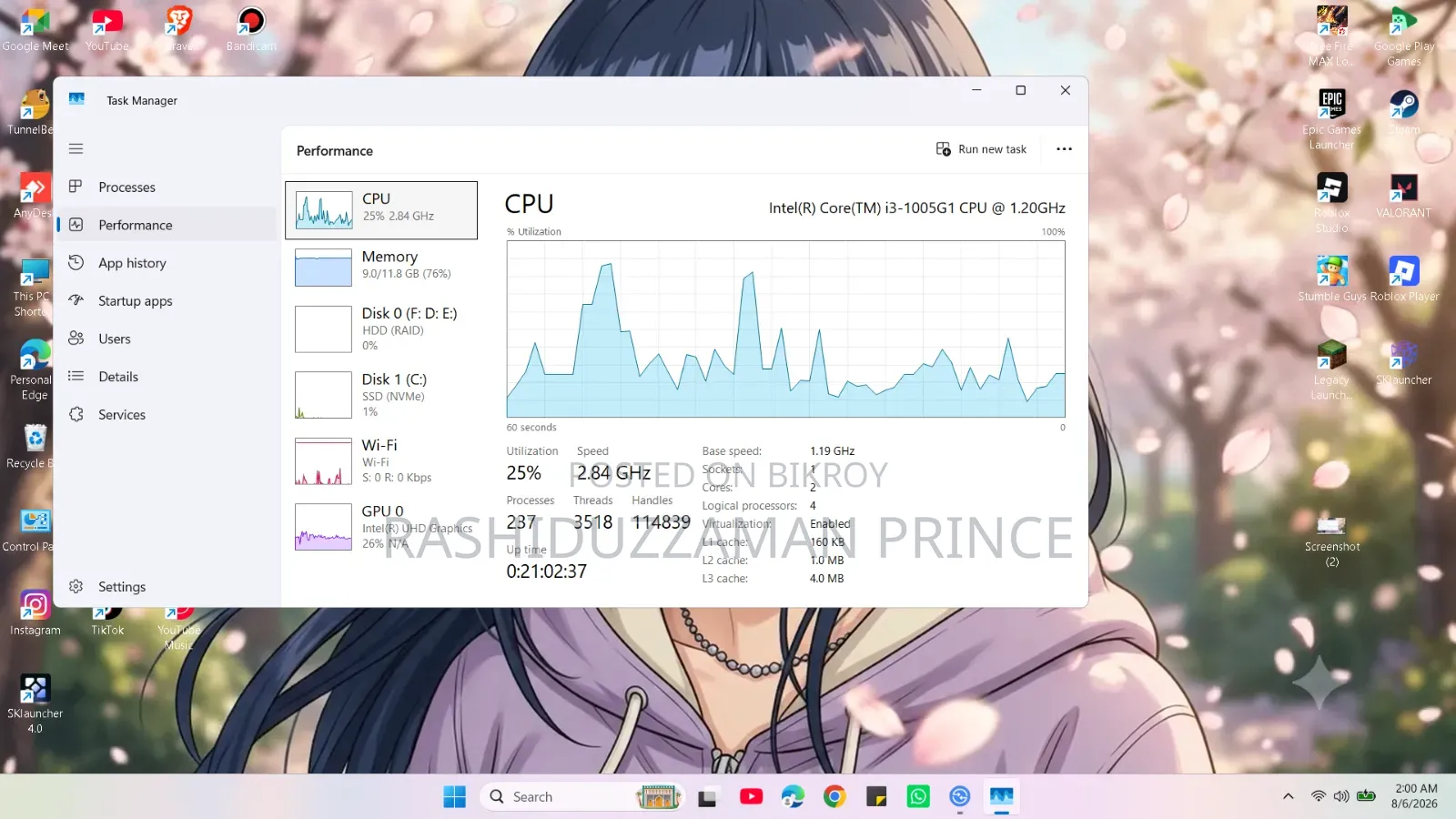Click the up time value 0:21:02:37
This screenshot has width=1456, height=819.
(x=547, y=571)
